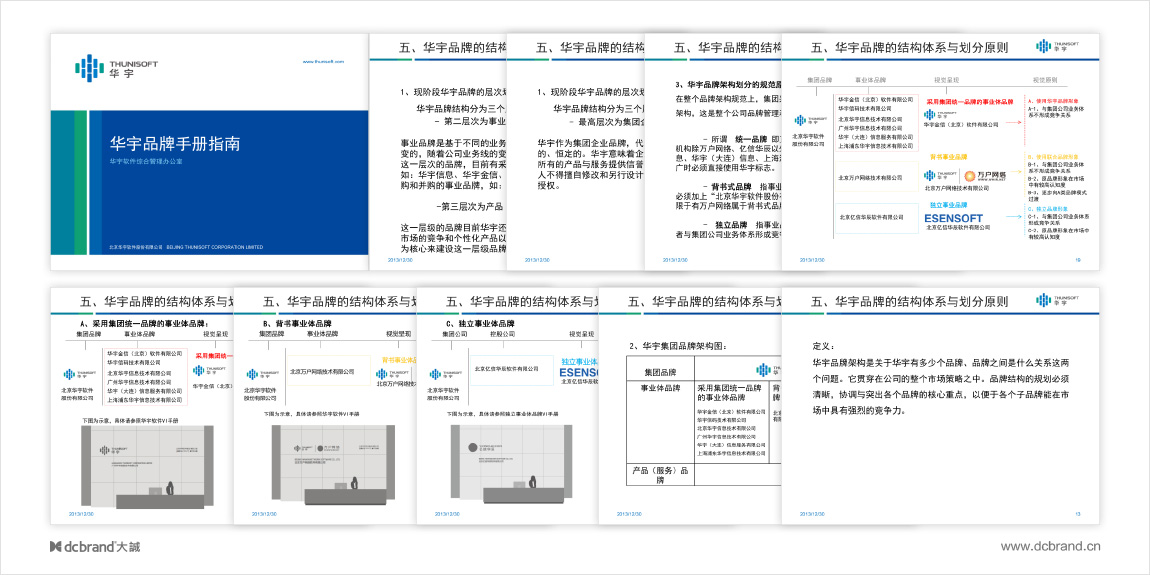Click the 万户网络 sun logo
Image resolution: width=1150 pixels, height=575 pixels.
pos(986,175)
